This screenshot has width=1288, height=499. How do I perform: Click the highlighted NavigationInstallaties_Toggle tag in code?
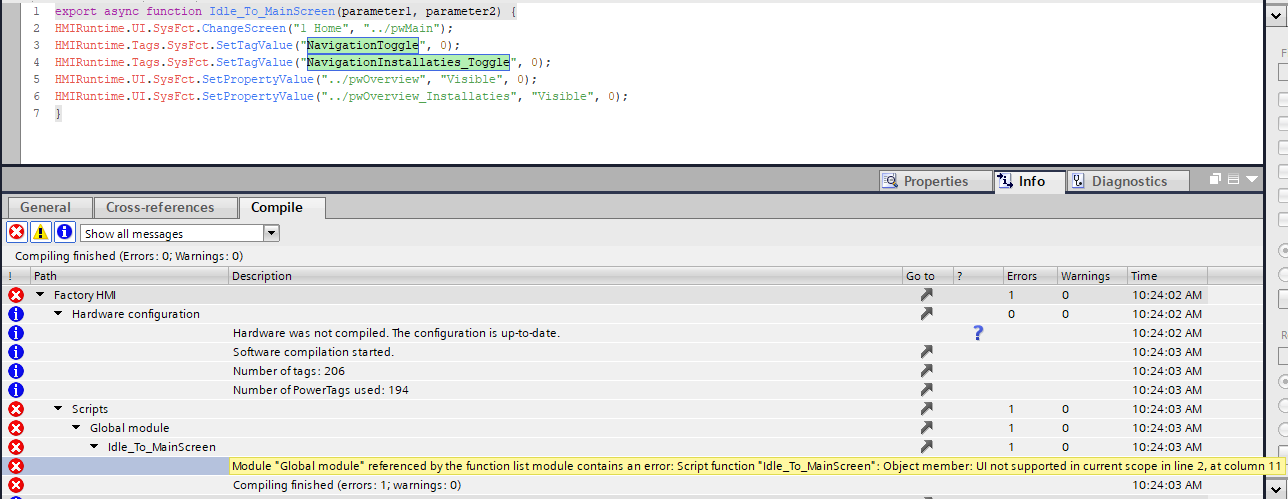tap(408, 62)
